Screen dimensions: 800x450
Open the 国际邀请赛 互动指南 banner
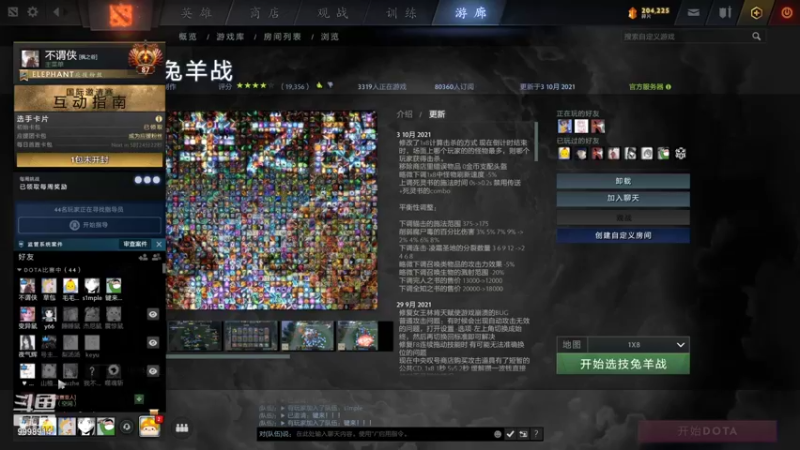pyautogui.click(x=89, y=97)
